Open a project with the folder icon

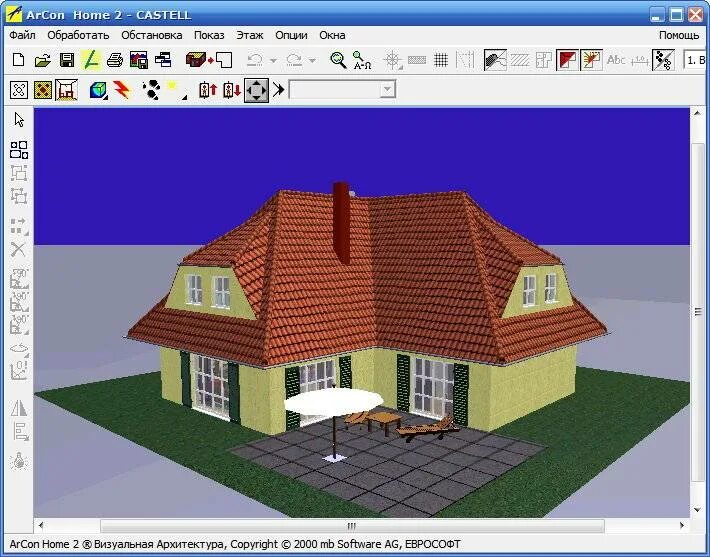click(x=43, y=60)
